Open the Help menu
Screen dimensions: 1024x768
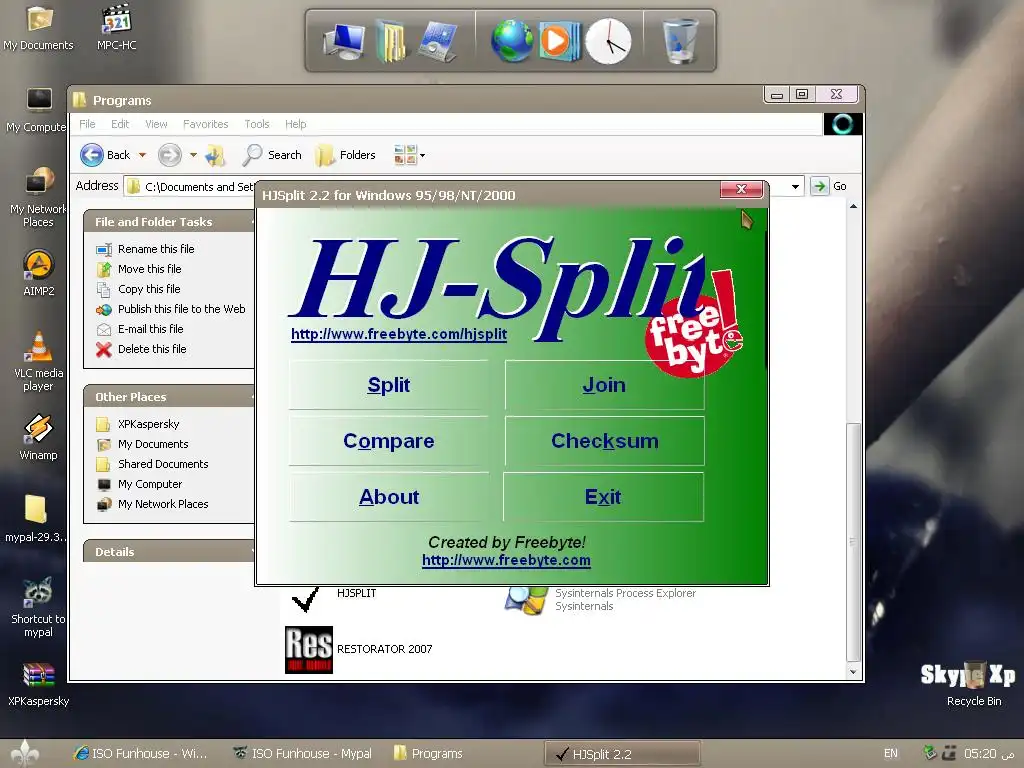click(295, 124)
